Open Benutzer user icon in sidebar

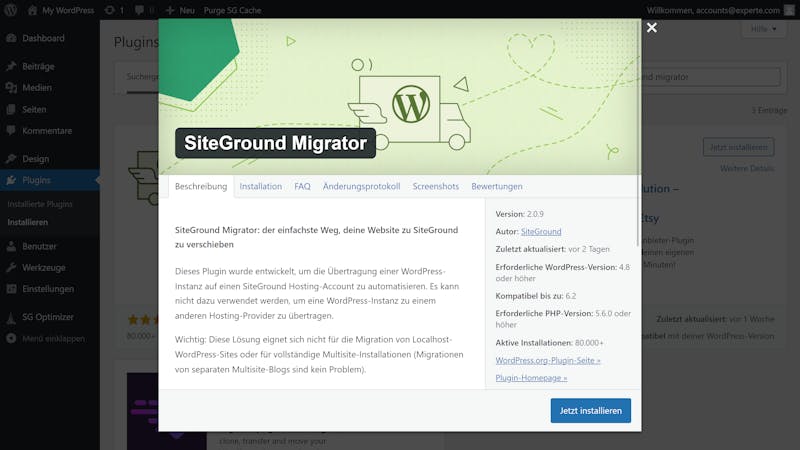11,246
